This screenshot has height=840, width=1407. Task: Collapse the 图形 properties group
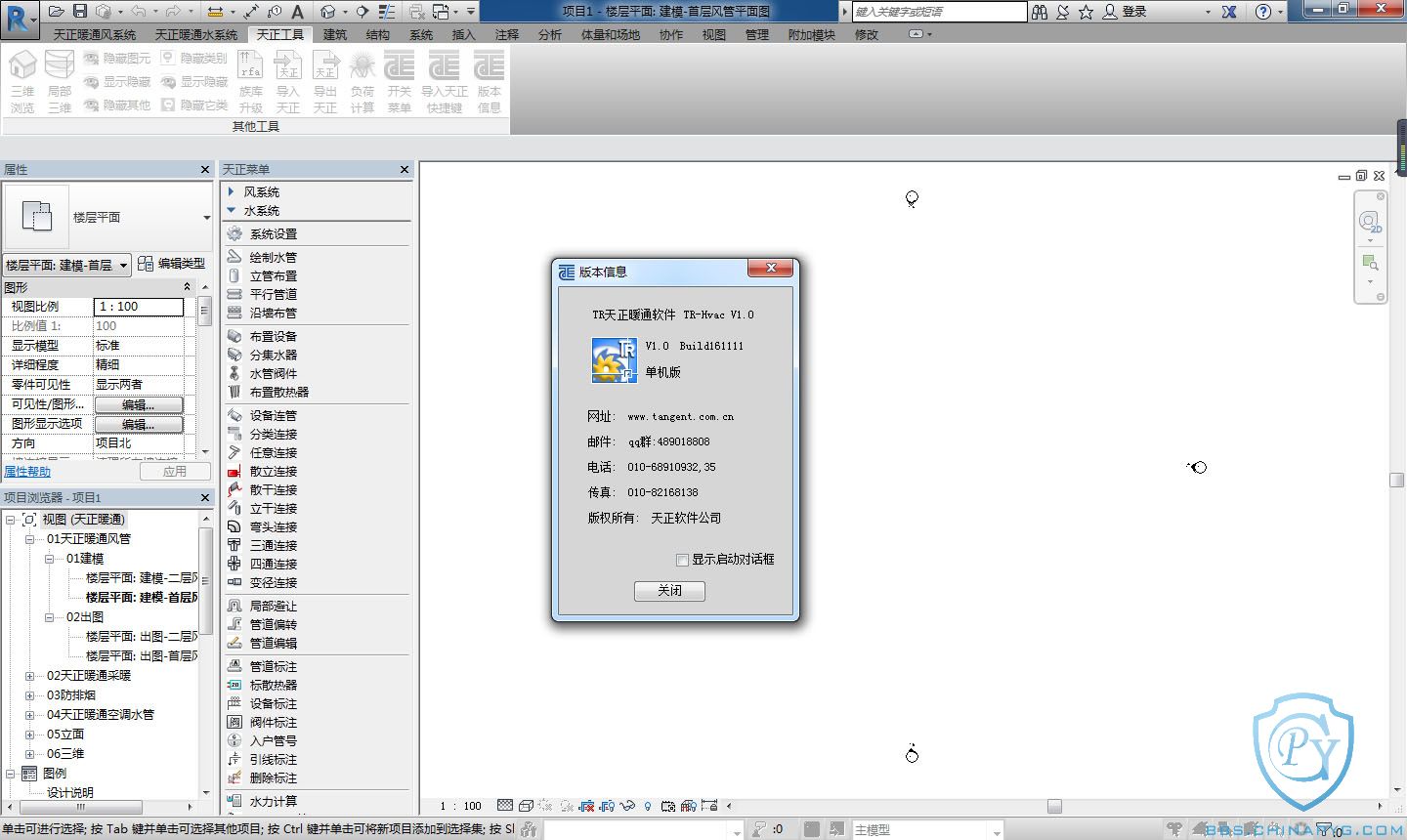pyautogui.click(x=187, y=286)
